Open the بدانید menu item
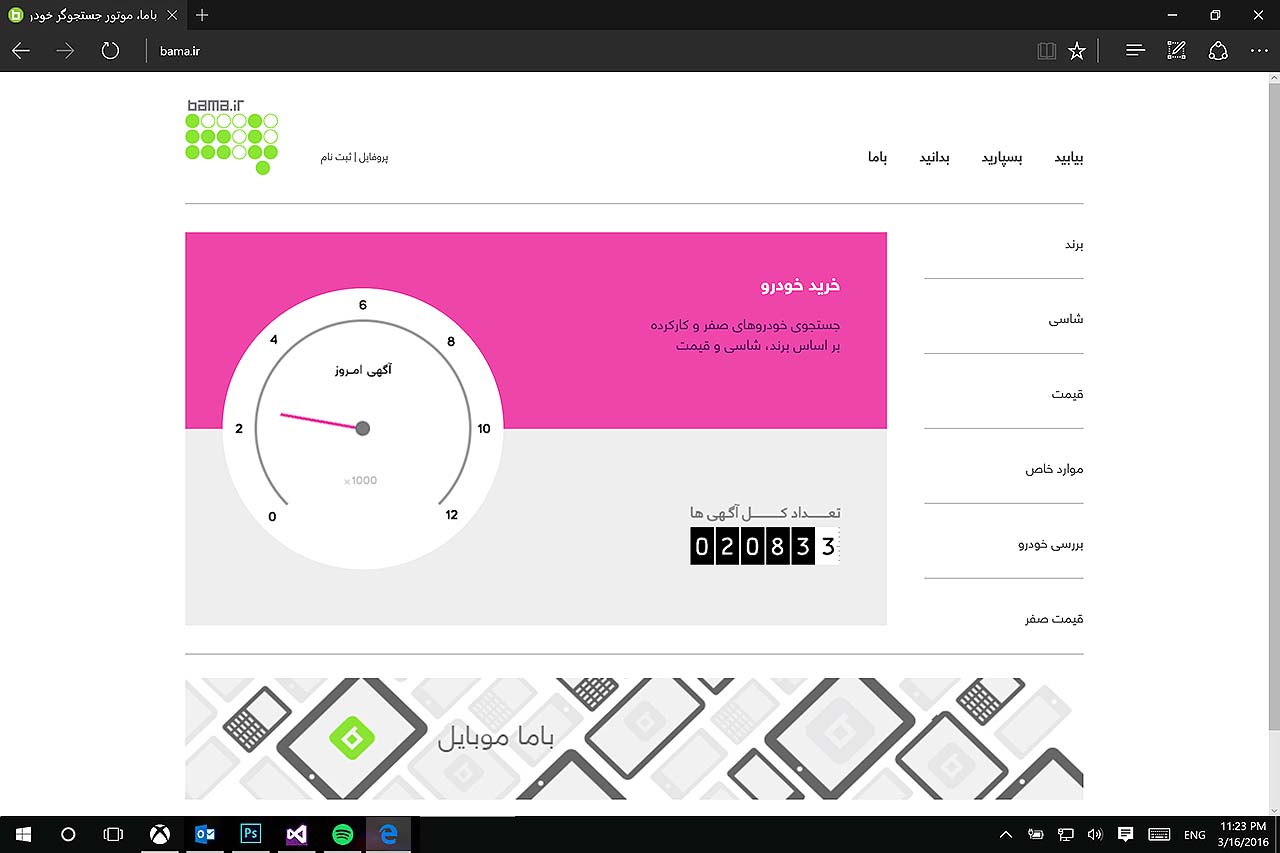 (x=934, y=158)
